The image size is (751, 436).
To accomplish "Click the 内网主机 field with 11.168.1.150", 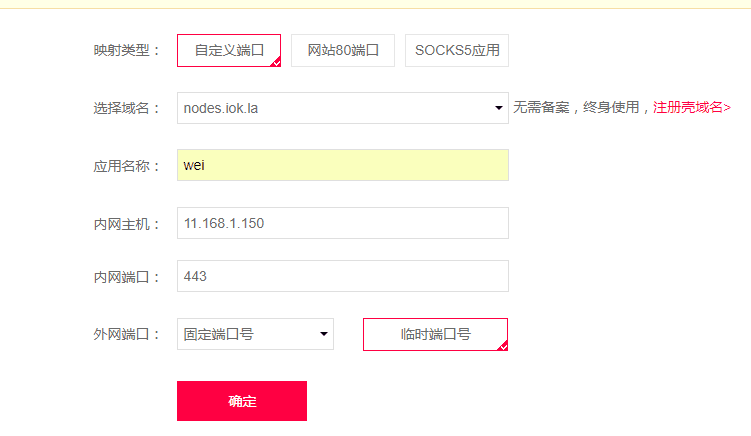I will (x=342, y=223).
